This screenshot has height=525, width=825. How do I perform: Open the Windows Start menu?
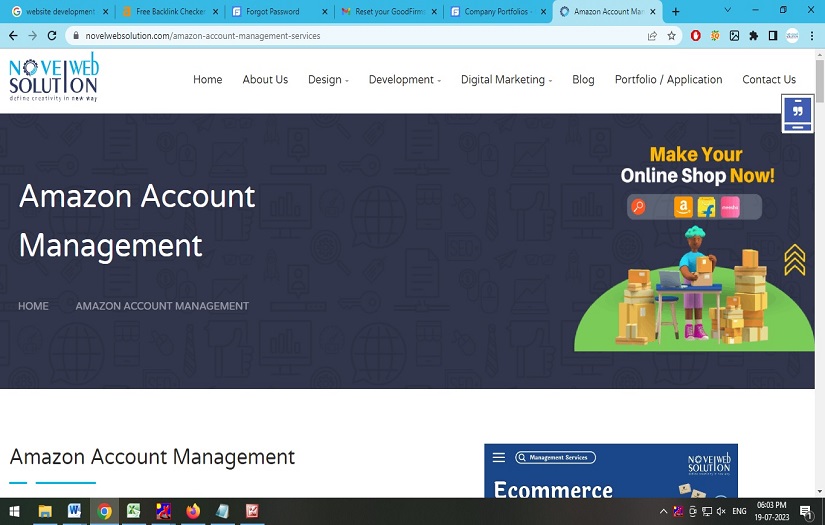pyautogui.click(x=14, y=511)
